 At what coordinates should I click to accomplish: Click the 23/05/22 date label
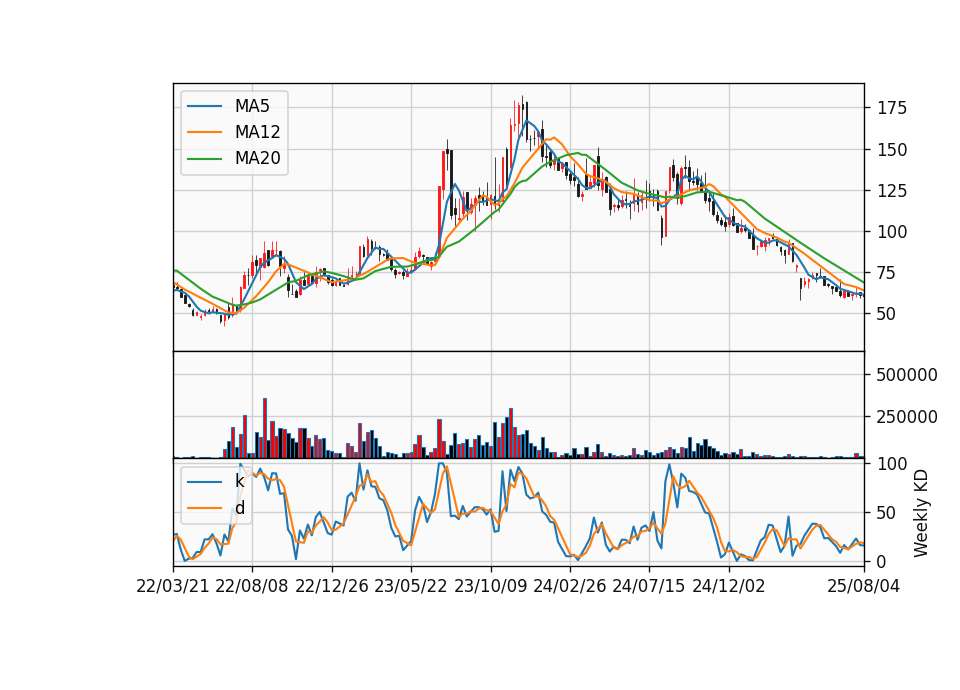[x=411, y=586]
